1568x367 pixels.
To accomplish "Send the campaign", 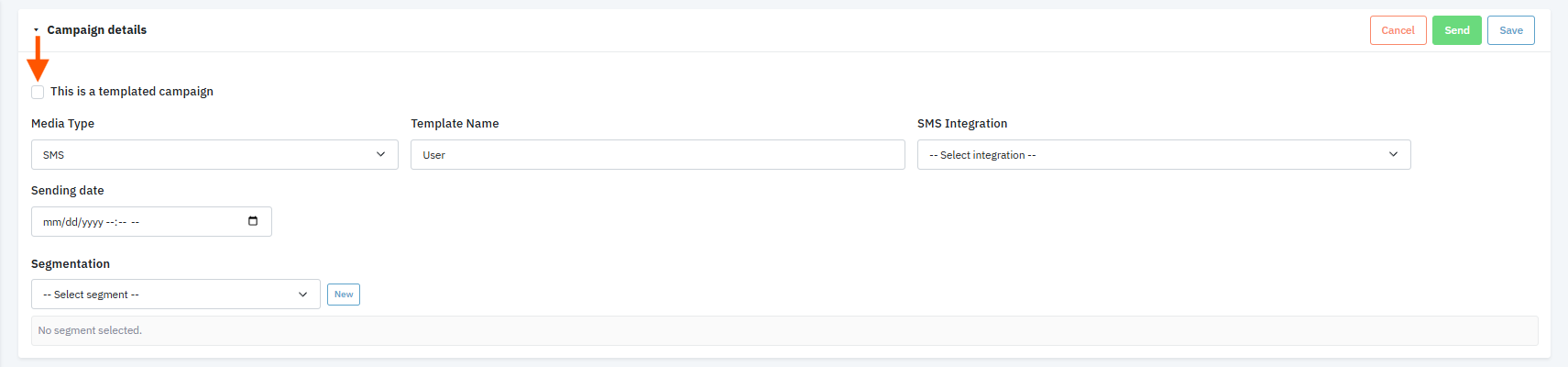I will [x=1456, y=30].
